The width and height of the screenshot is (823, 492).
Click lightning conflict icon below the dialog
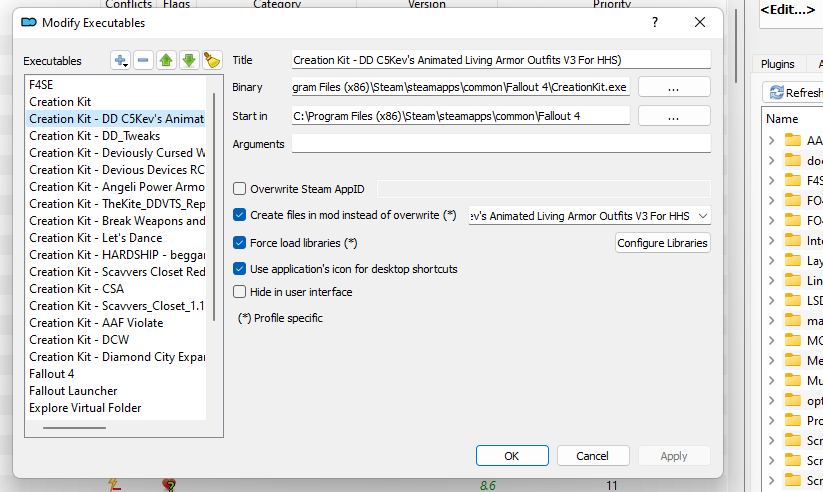[x=114, y=485]
